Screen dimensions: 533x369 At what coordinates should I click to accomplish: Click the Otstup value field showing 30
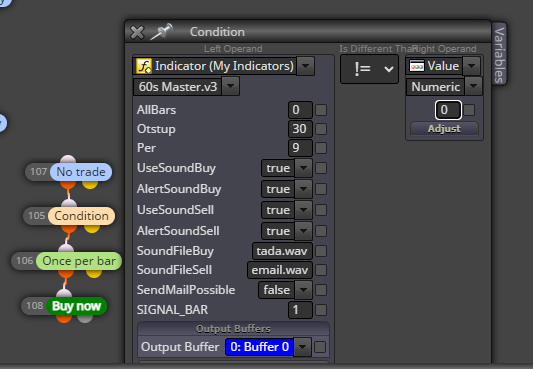300,129
